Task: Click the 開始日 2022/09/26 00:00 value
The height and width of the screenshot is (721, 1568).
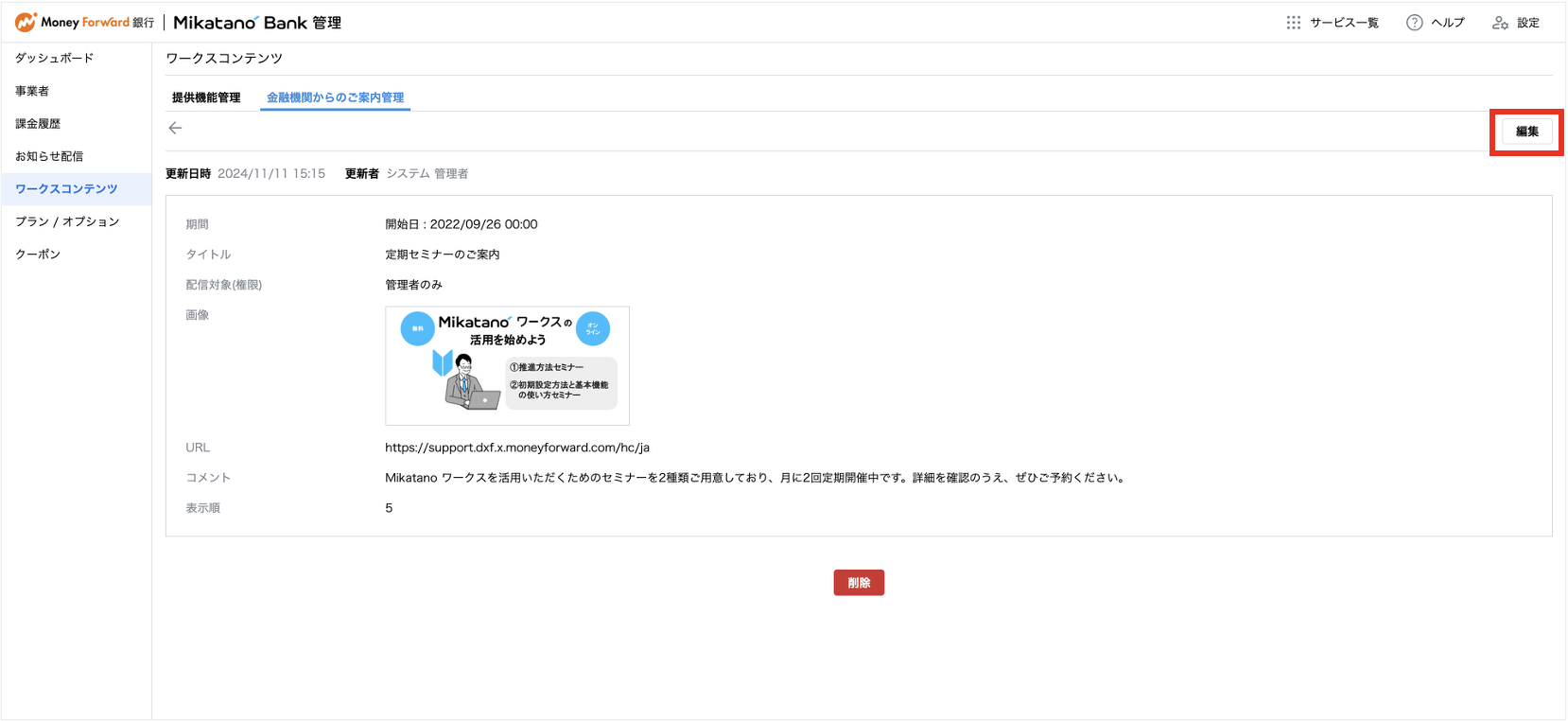Action: point(462,224)
